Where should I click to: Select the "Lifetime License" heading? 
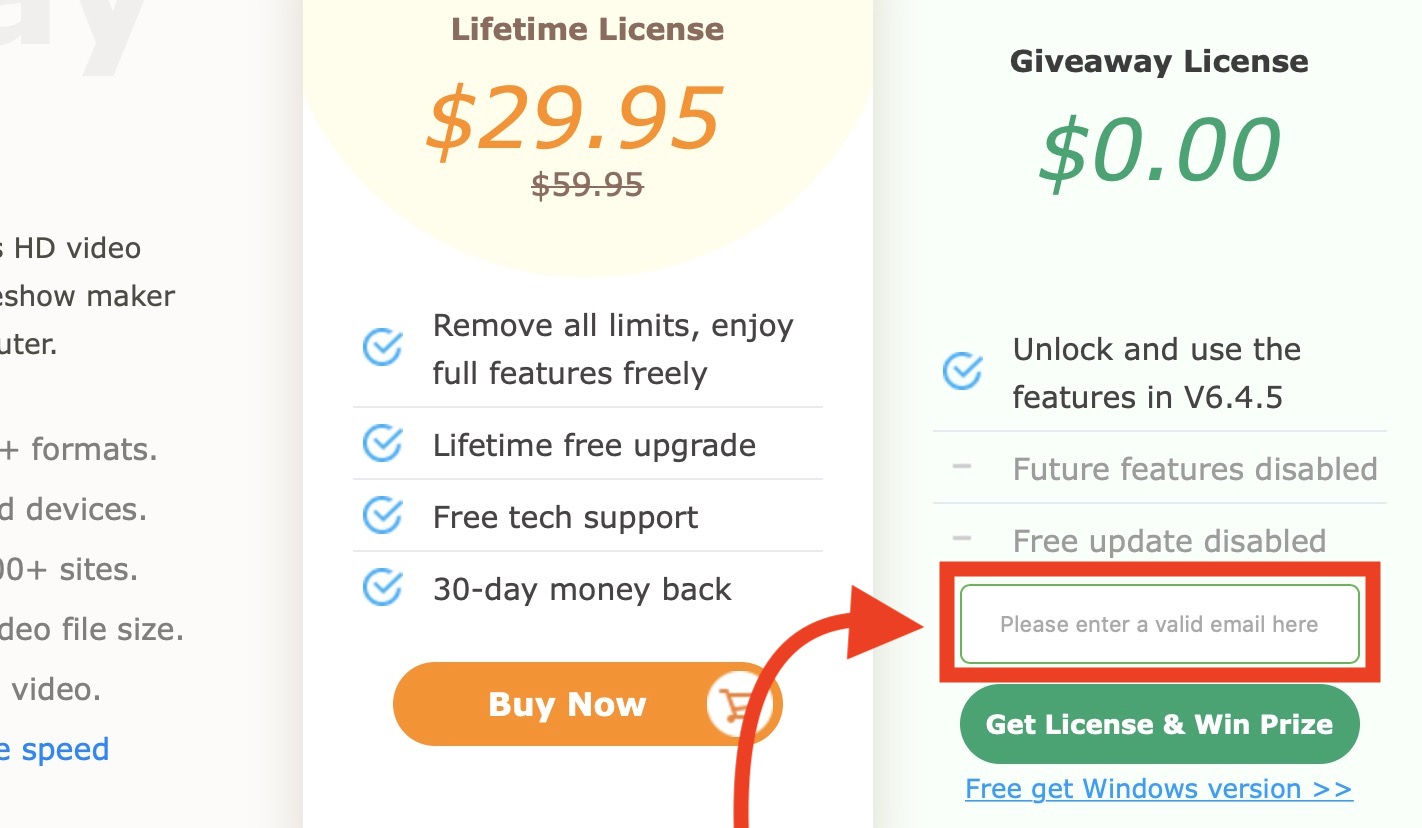point(587,29)
